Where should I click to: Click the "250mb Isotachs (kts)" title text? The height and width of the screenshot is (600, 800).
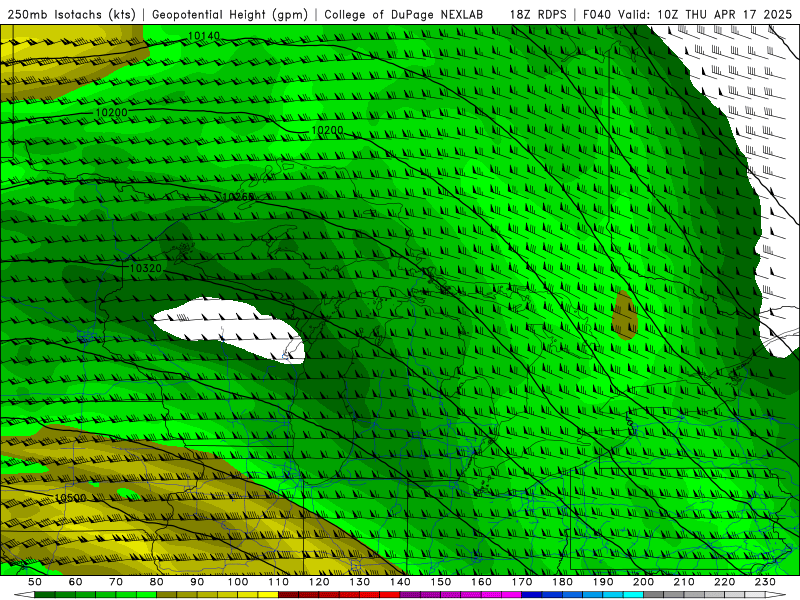(71, 15)
